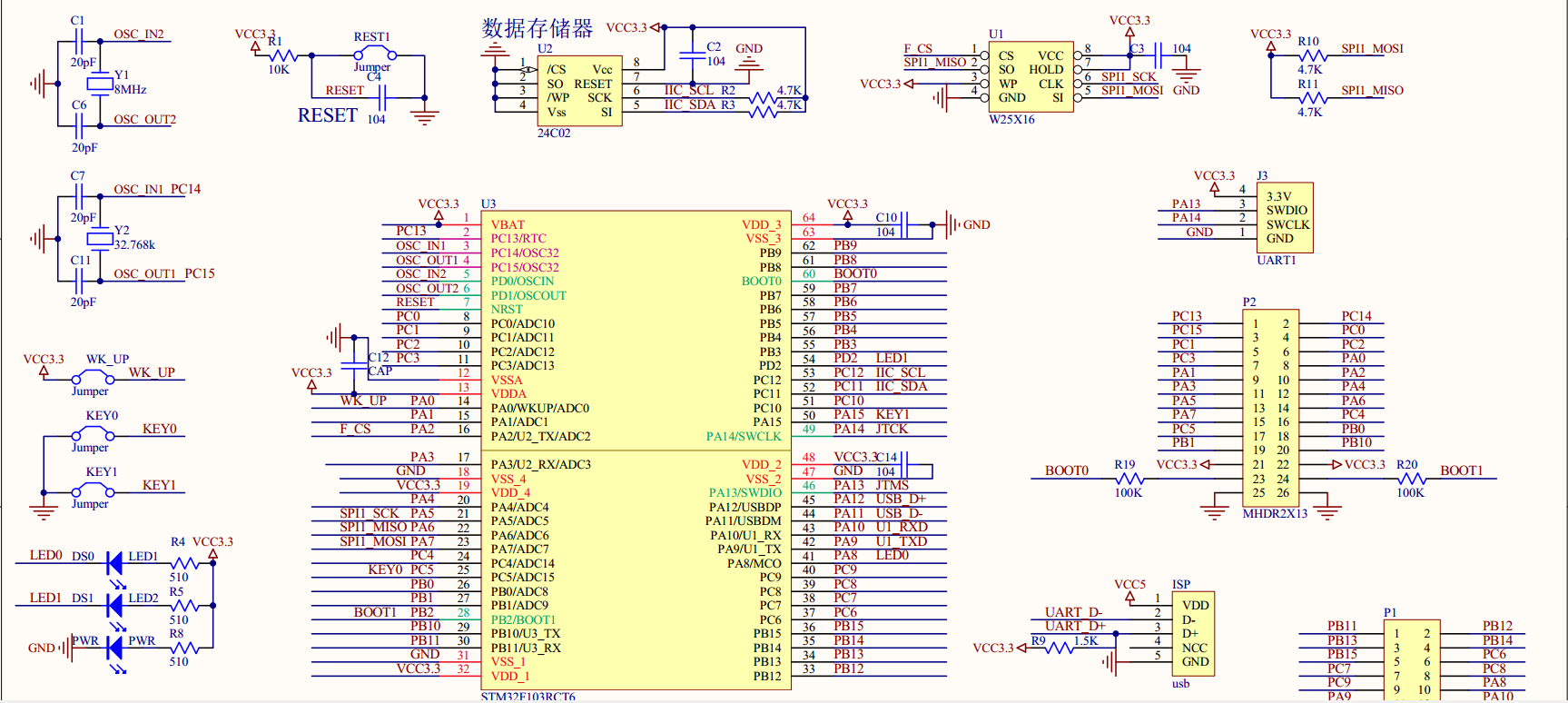This screenshot has height=703, width=1568.
Task: Select the OSC_IN1_PC14 net label
Action: tap(157, 189)
